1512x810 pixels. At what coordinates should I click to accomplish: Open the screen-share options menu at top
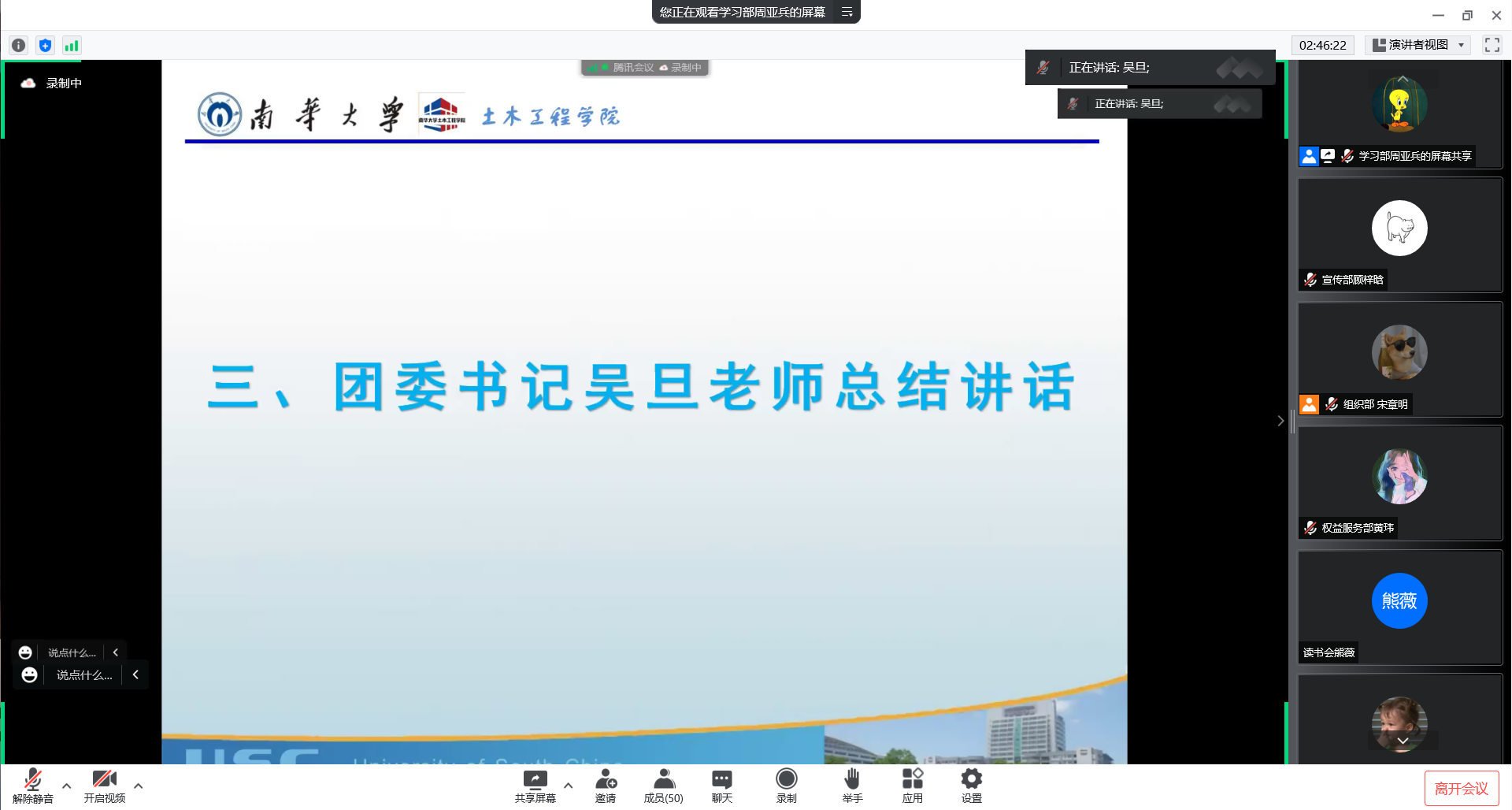[x=847, y=12]
